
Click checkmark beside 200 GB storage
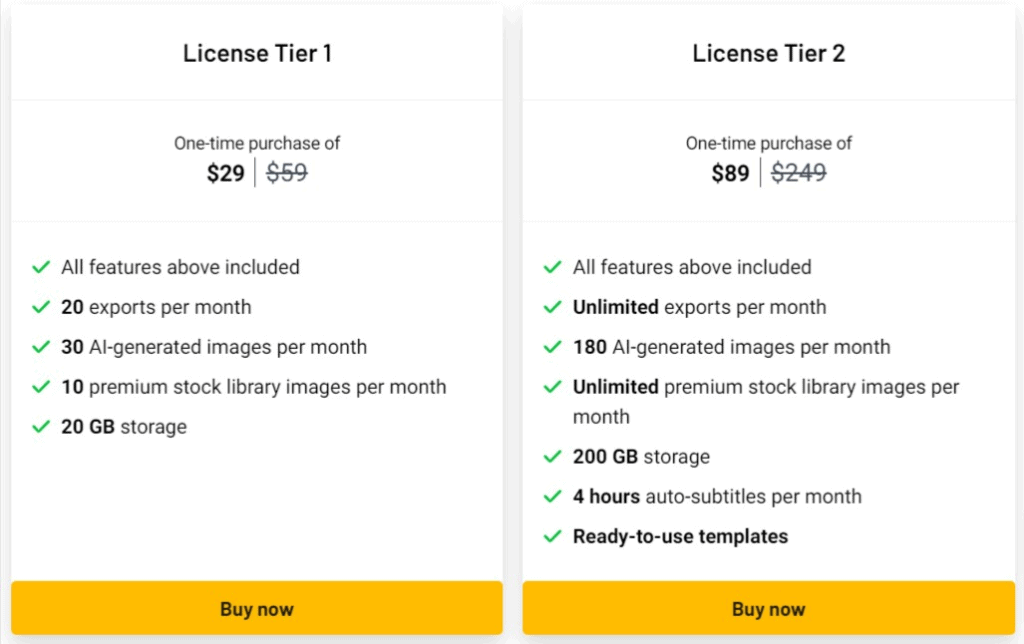(552, 456)
